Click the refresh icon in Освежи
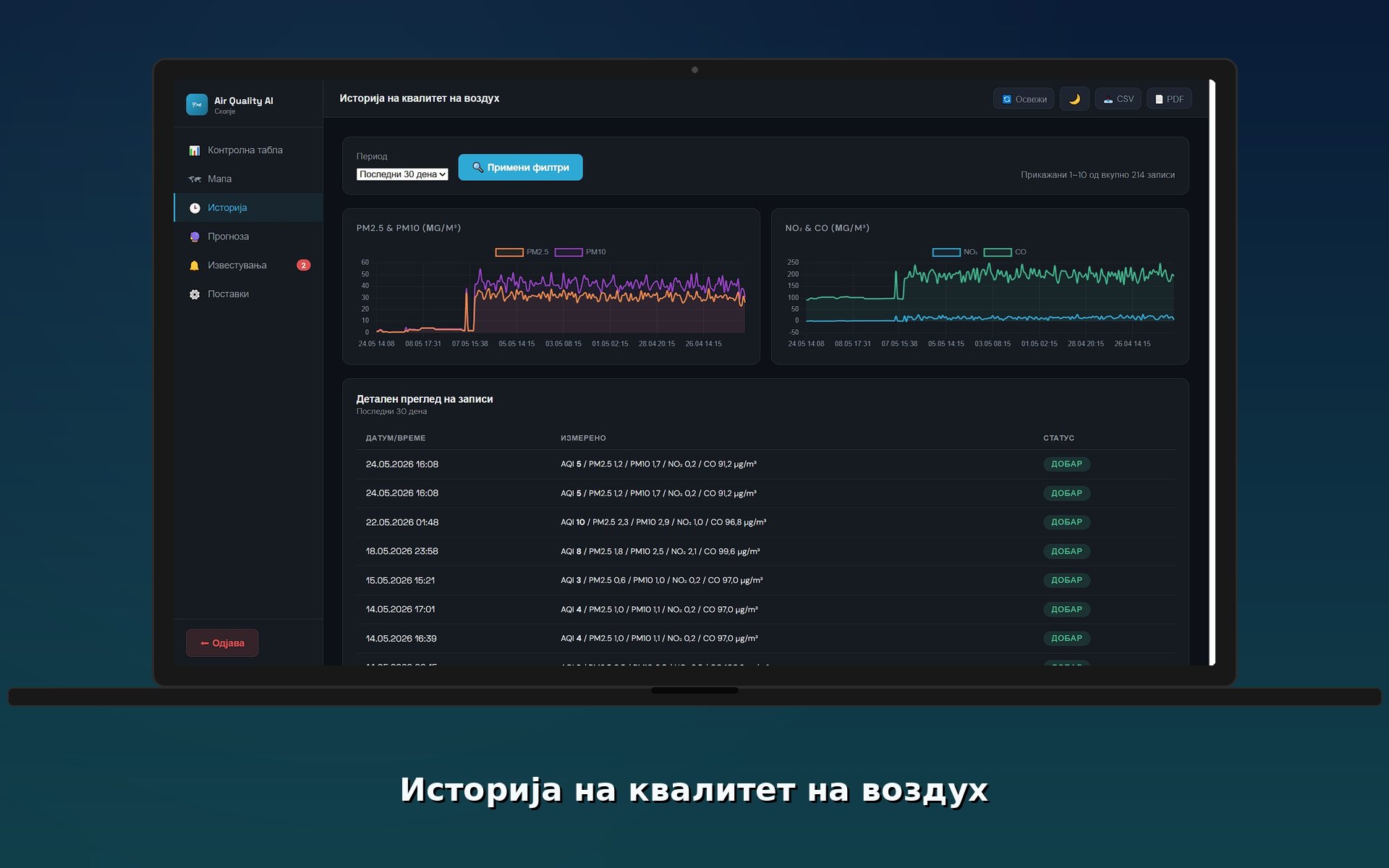The width and height of the screenshot is (1389, 868). pyautogui.click(x=1006, y=99)
